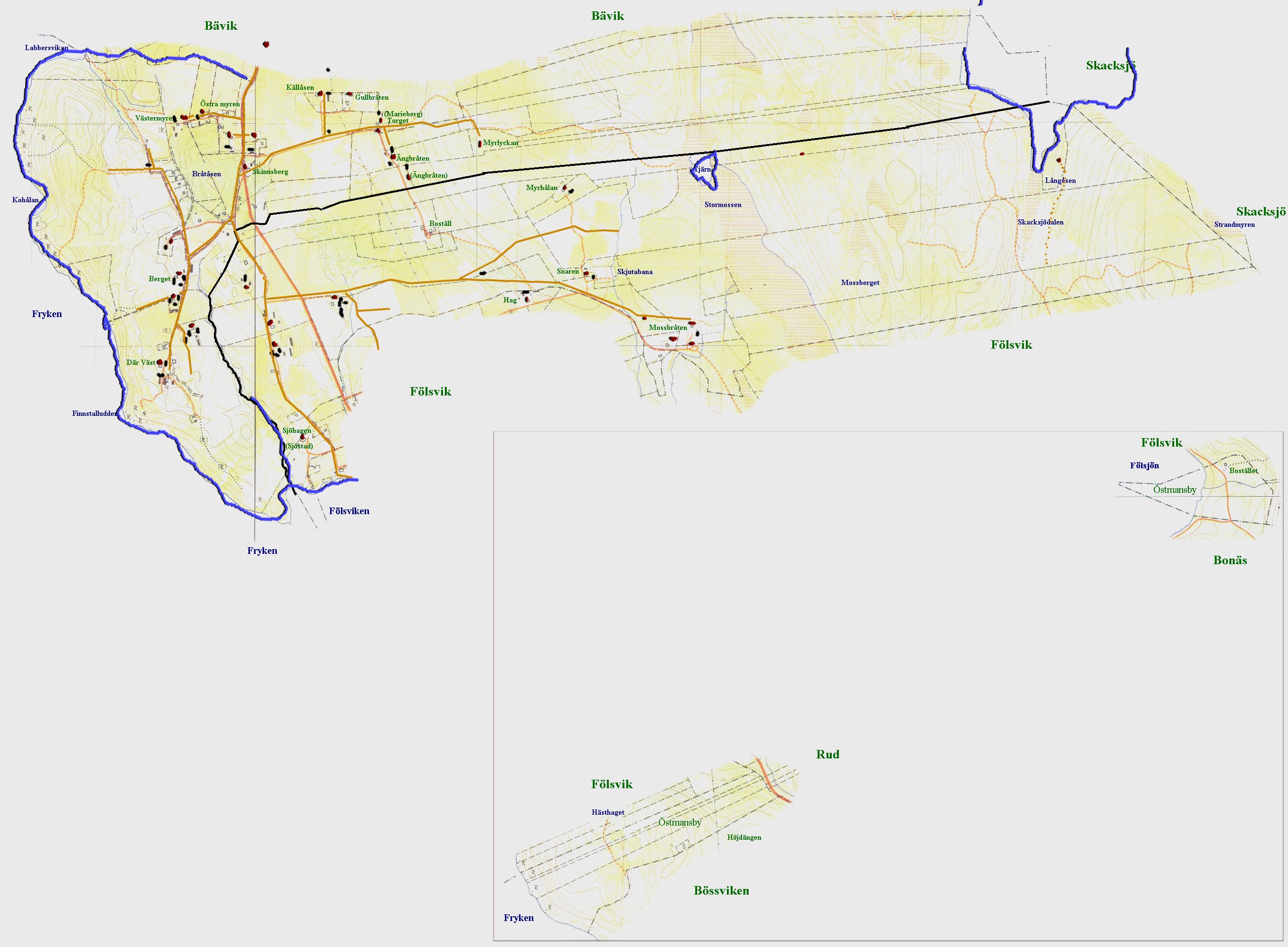Select the Skjutabana label

[x=635, y=272]
